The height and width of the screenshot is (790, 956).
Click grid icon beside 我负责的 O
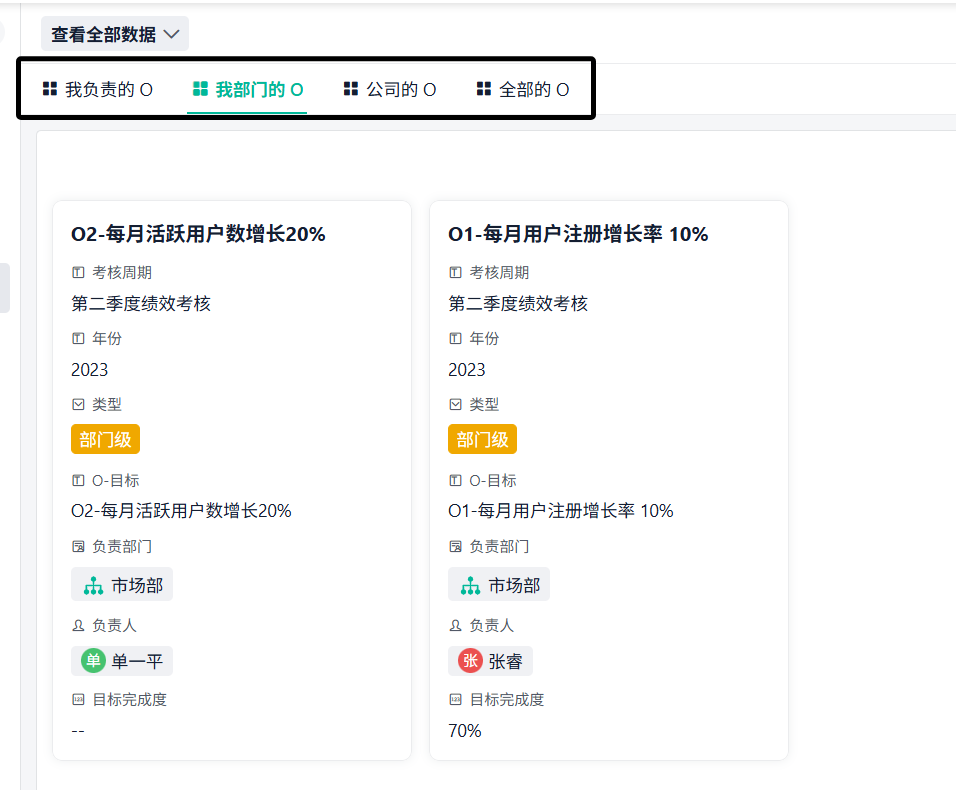50,89
